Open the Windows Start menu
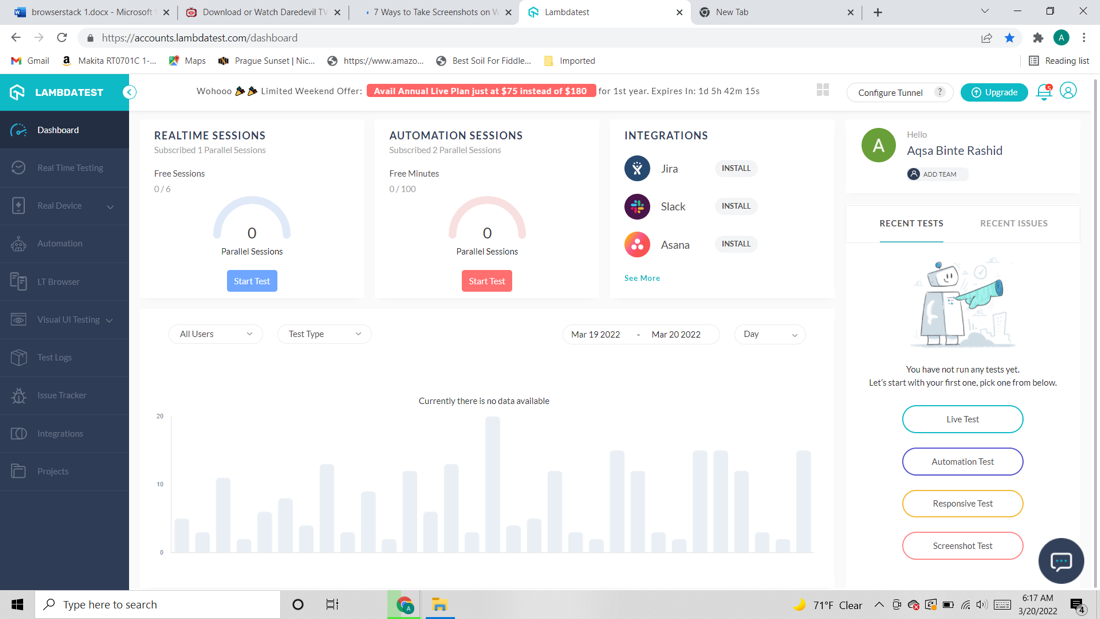The height and width of the screenshot is (619, 1100). 17,604
